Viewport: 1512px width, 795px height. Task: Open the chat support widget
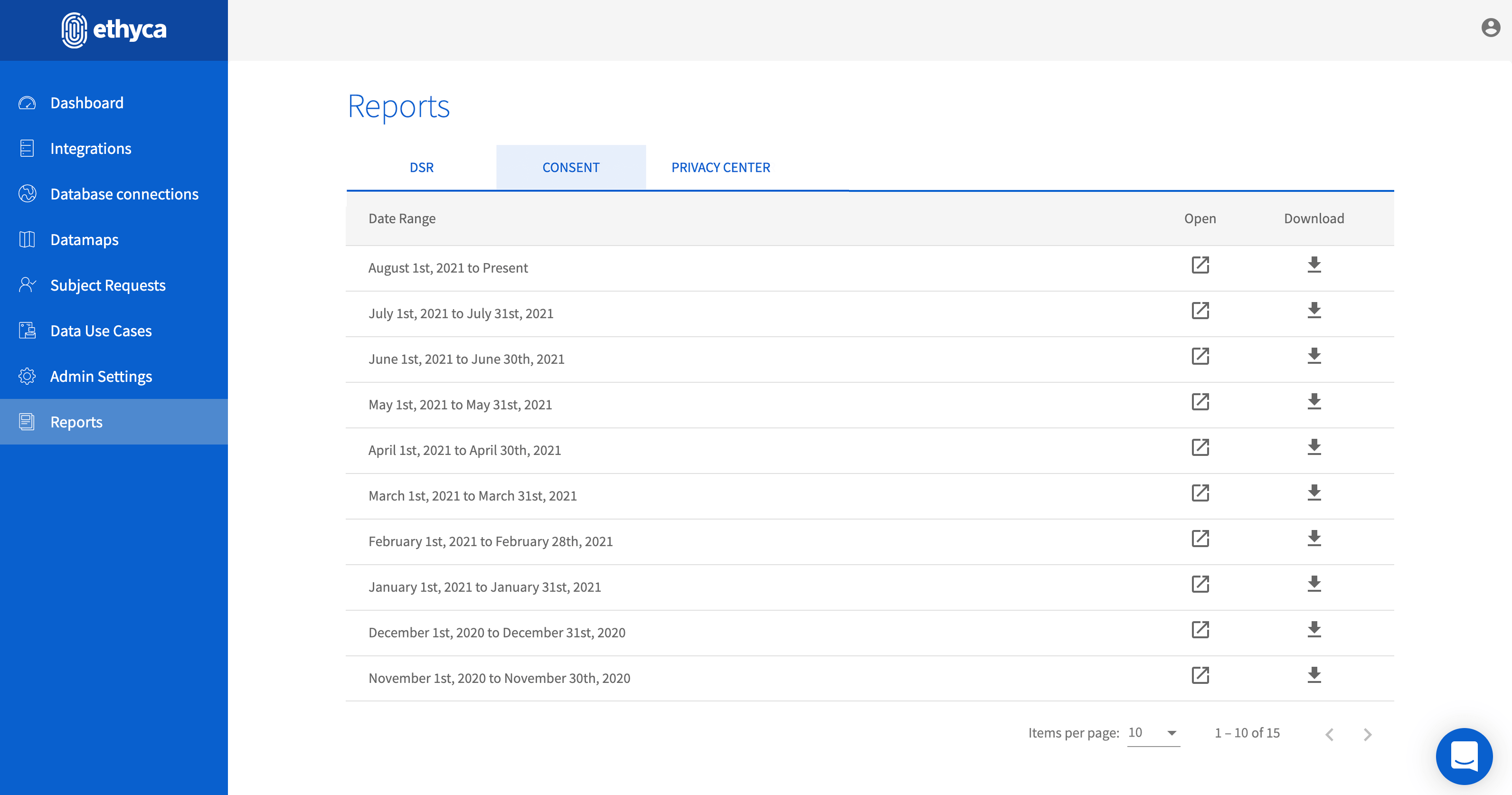[1464, 756]
